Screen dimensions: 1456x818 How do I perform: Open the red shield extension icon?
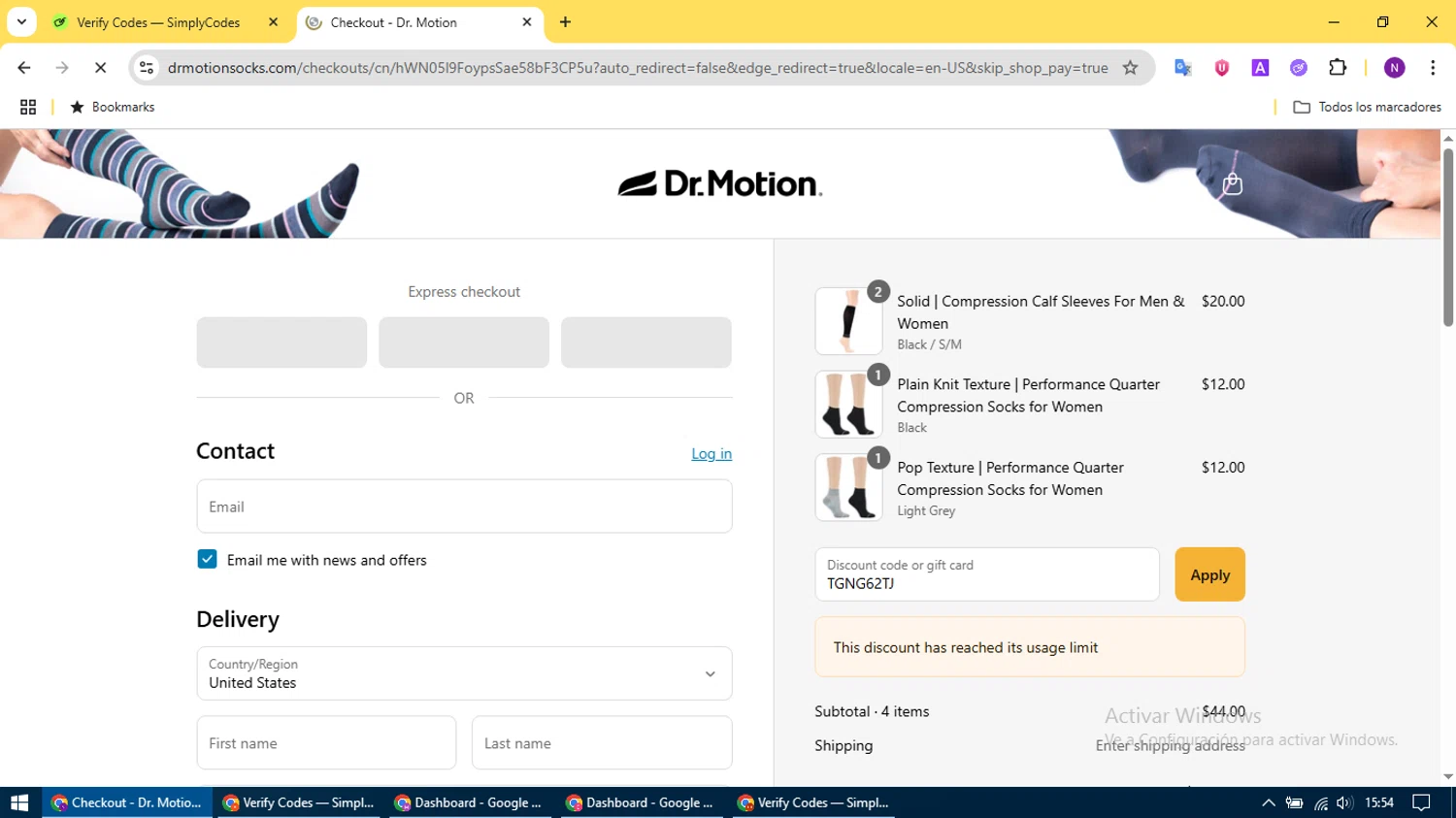tap(1221, 68)
